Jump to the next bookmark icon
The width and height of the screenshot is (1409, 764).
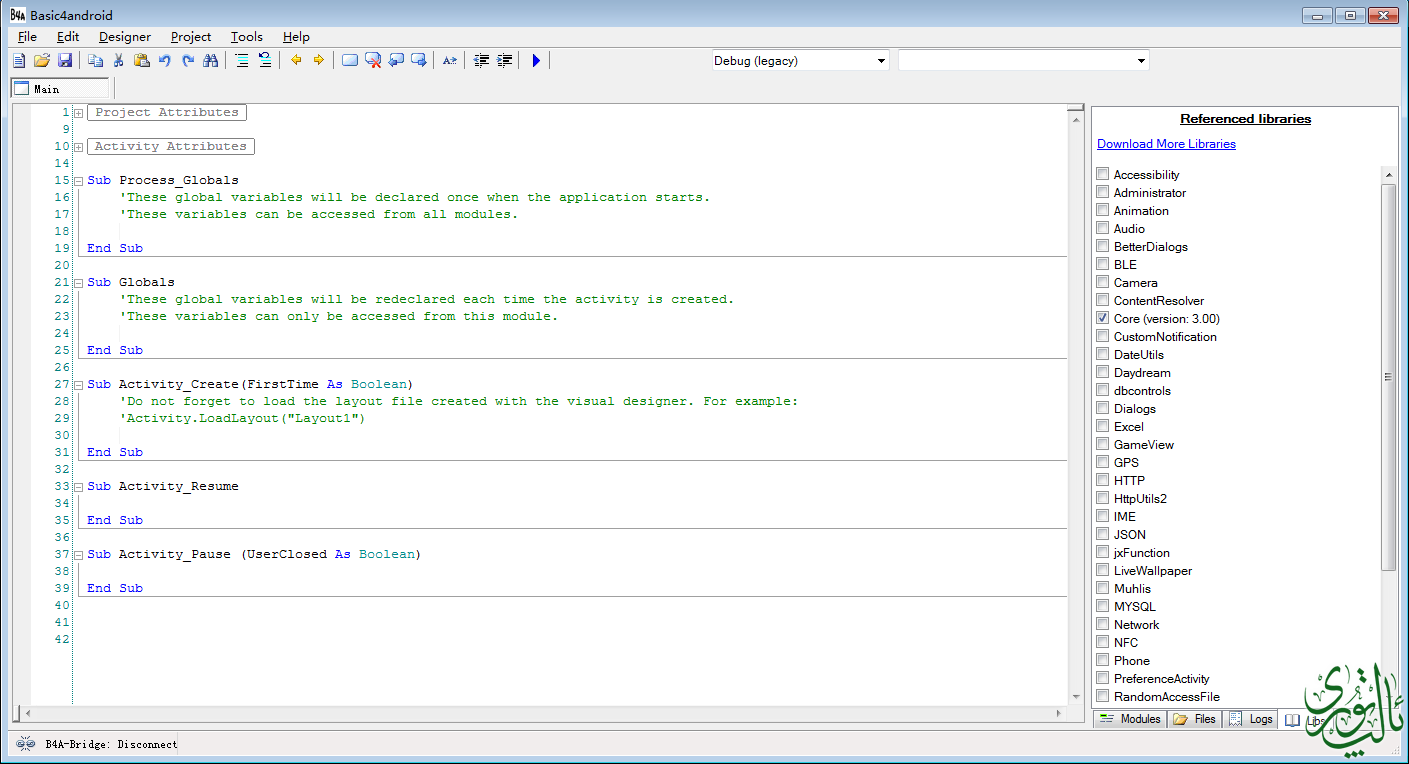tap(419, 61)
